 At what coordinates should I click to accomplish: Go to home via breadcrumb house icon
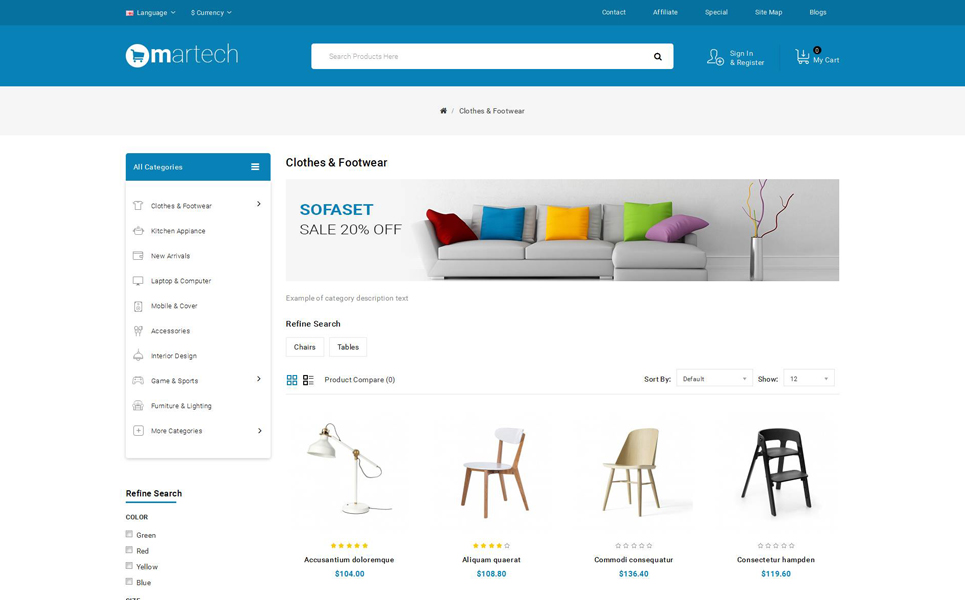point(443,111)
